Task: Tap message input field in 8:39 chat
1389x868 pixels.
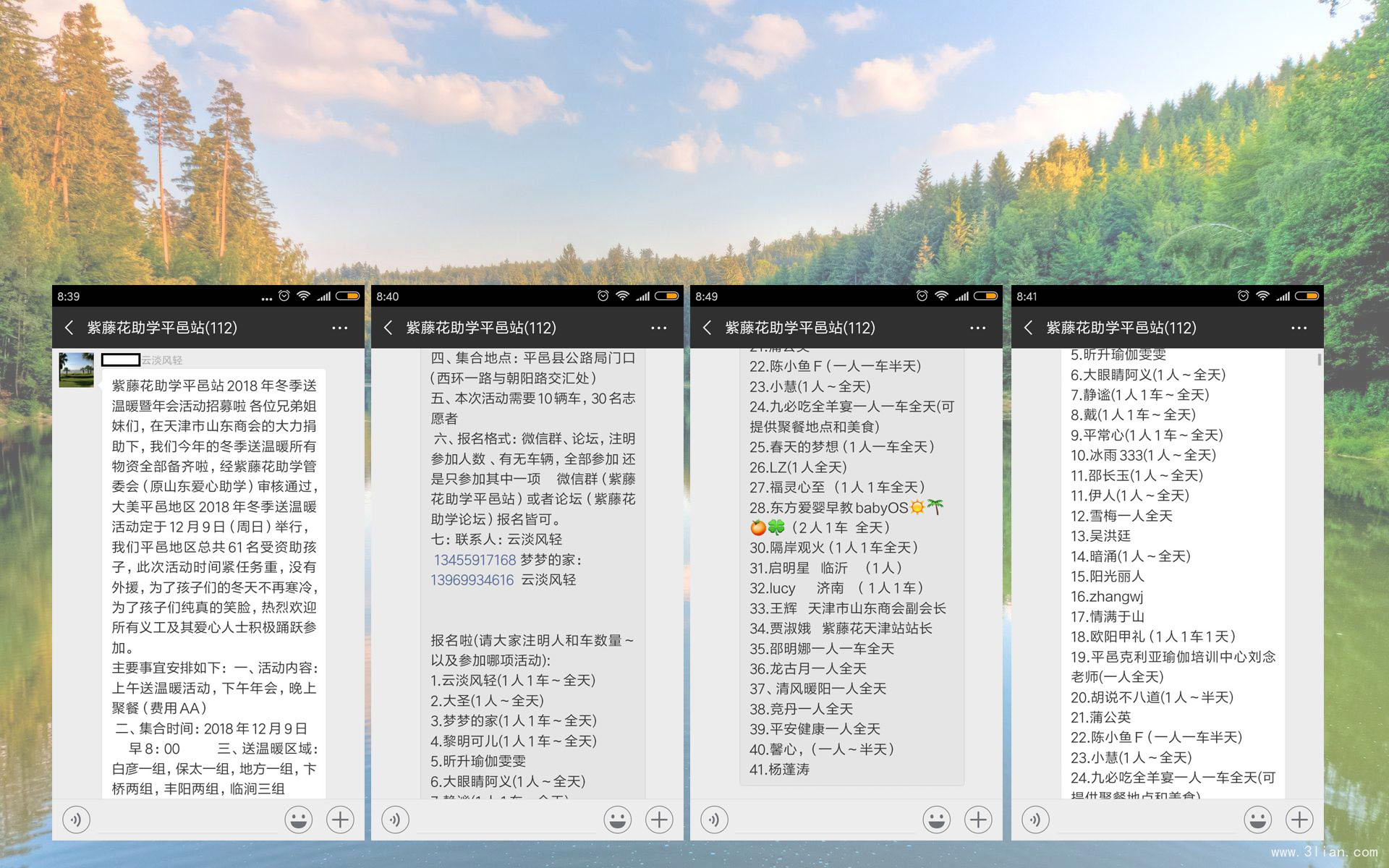Action: pyautogui.click(x=187, y=821)
